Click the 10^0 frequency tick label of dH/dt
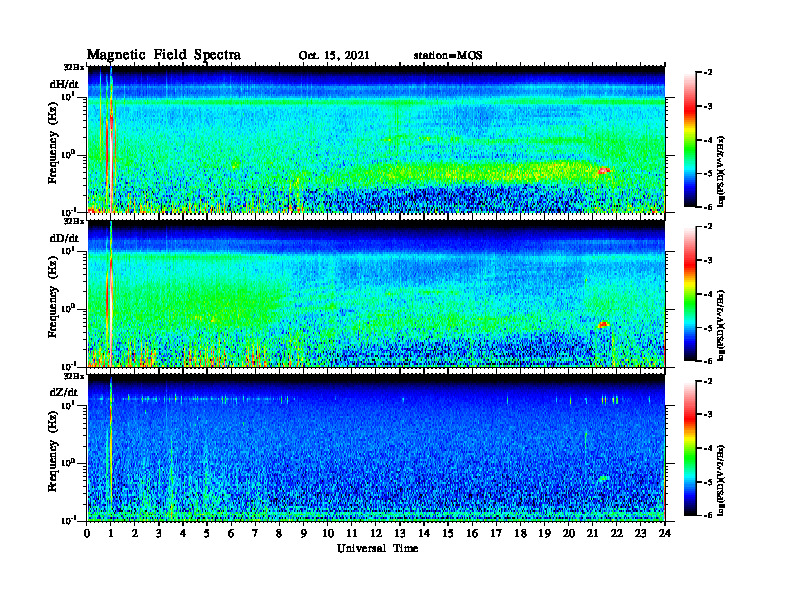Viewport: 792px width, 612px height. coord(69,155)
